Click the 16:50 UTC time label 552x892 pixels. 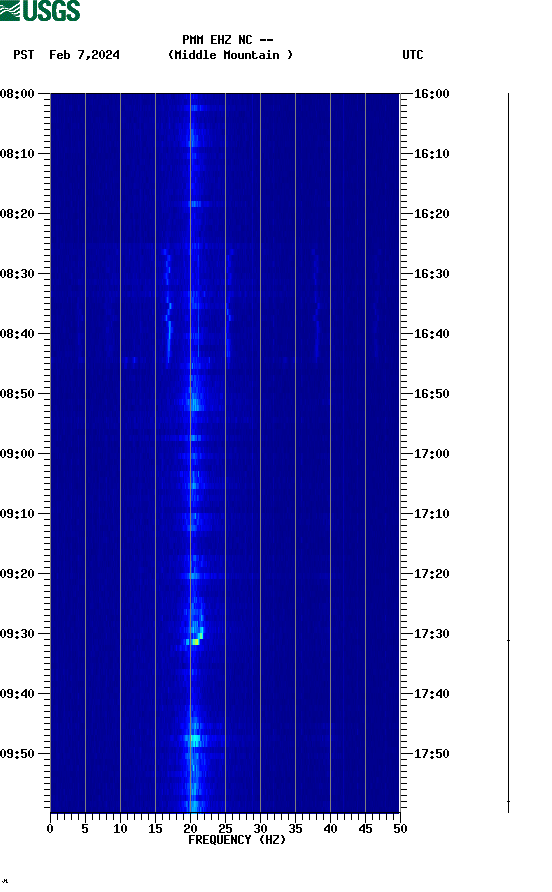click(x=431, y=394)
